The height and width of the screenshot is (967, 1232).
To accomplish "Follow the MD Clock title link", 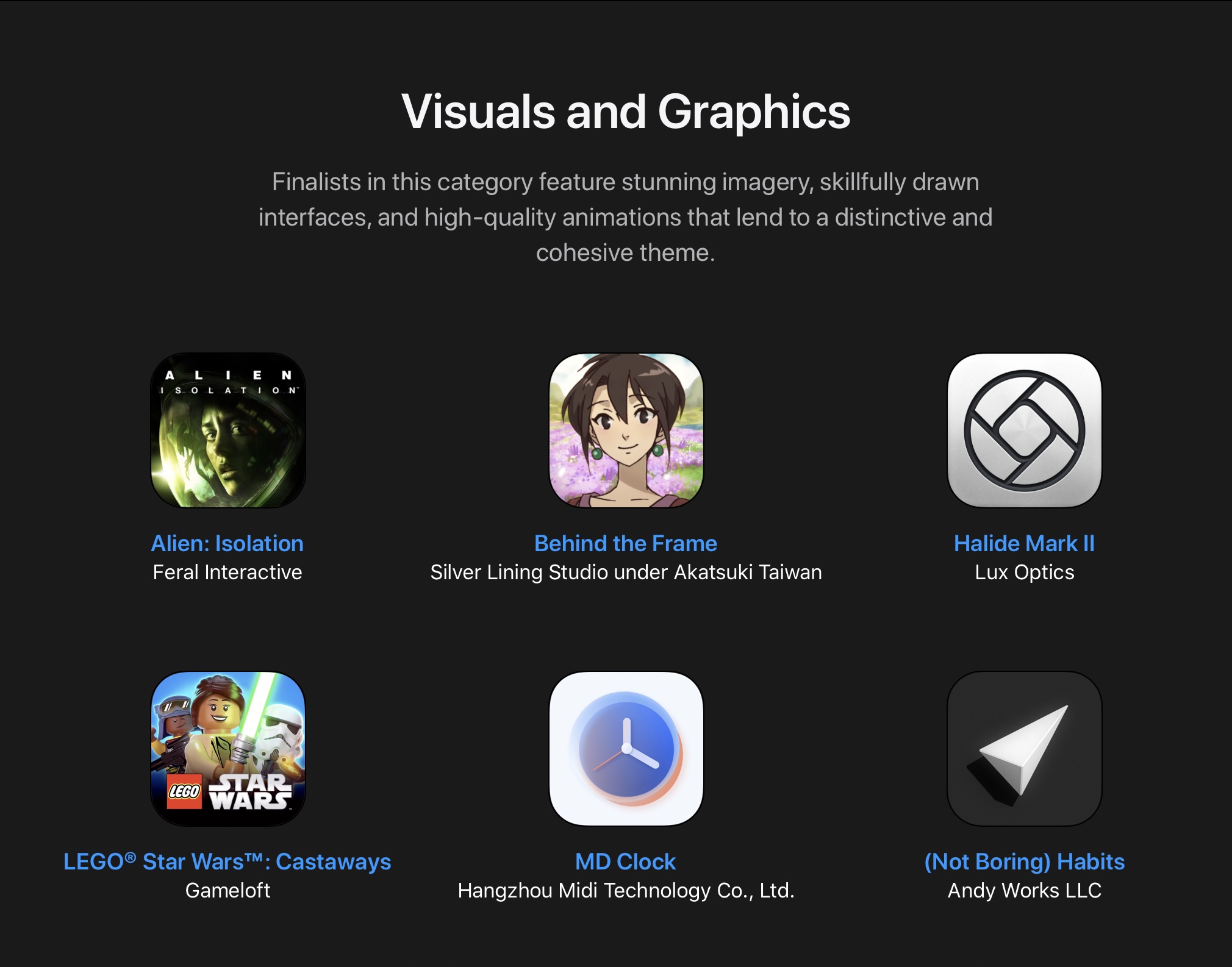I will point(626,862).
